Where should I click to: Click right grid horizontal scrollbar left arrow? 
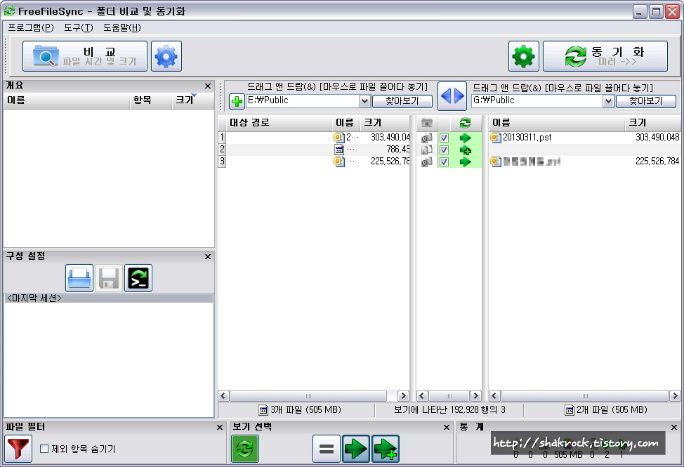494,396
